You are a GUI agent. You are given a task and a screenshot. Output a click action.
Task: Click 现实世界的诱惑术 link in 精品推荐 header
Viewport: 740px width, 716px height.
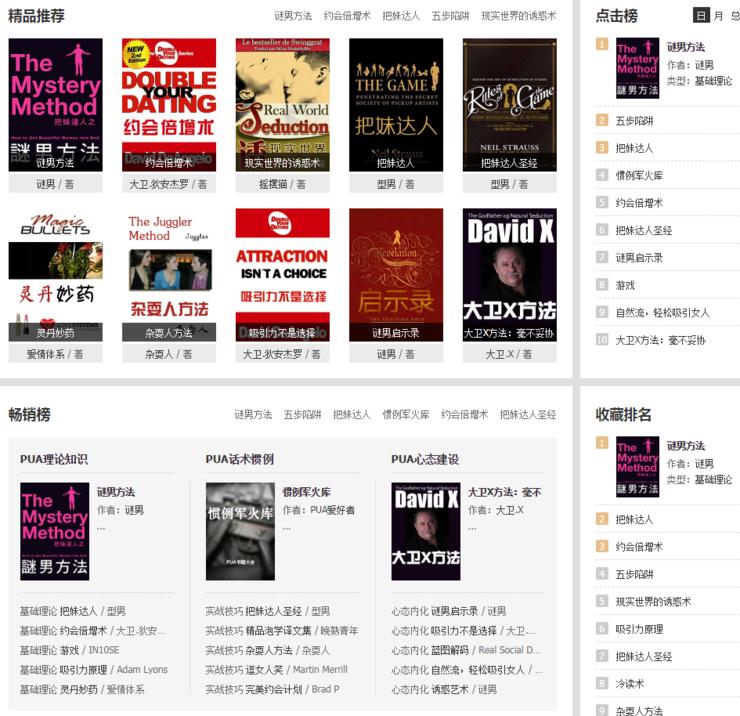(x=518, y=16)
